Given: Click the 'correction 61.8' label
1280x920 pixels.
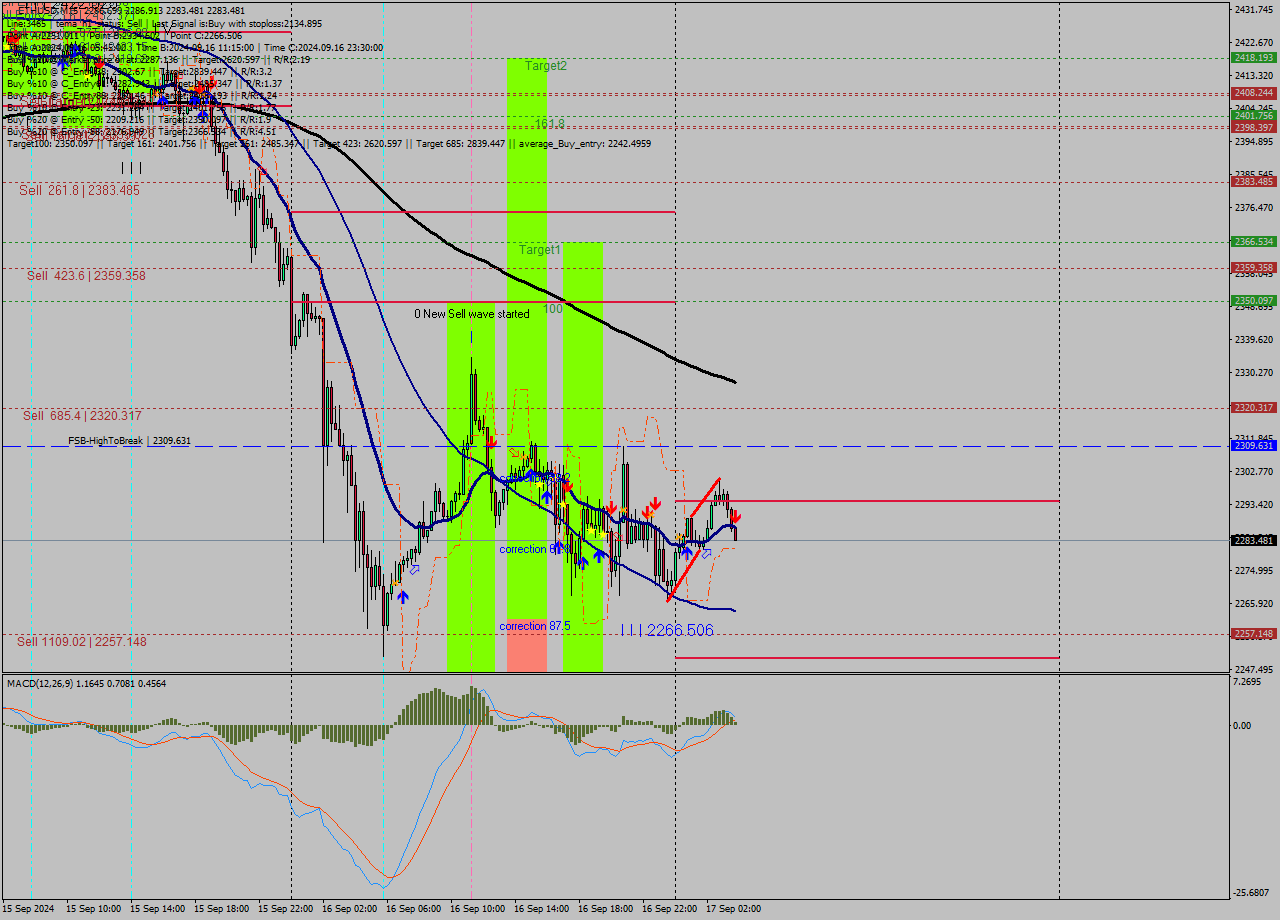Looking at the screenshot, I should click(535, 550).
